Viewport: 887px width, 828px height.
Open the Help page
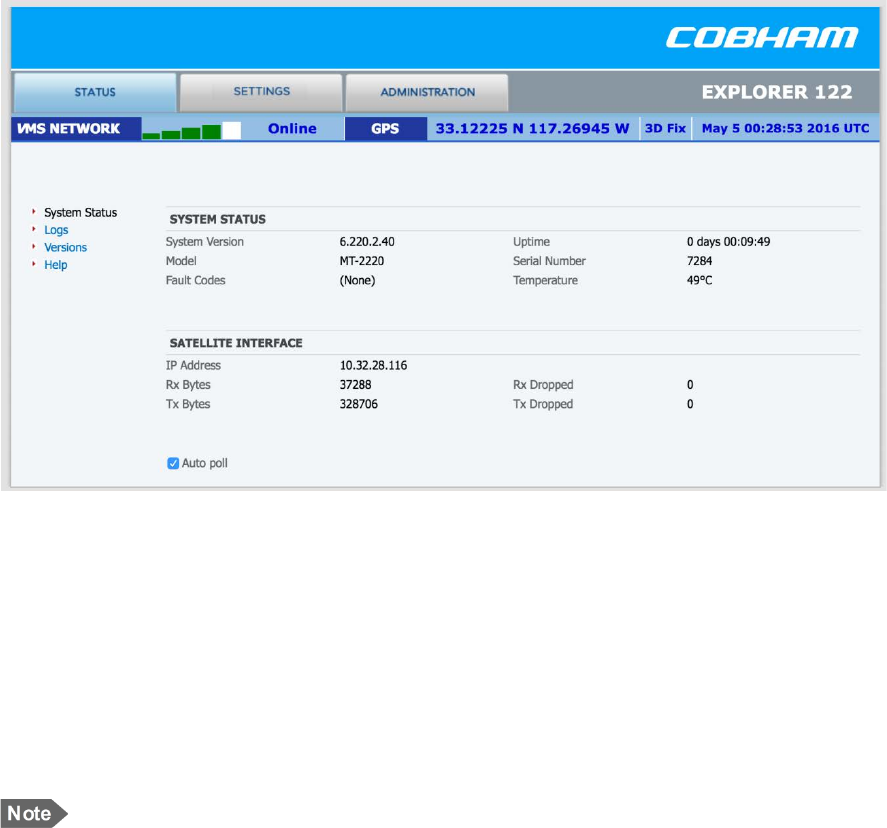pyautogui.click(x=55, y=265)
